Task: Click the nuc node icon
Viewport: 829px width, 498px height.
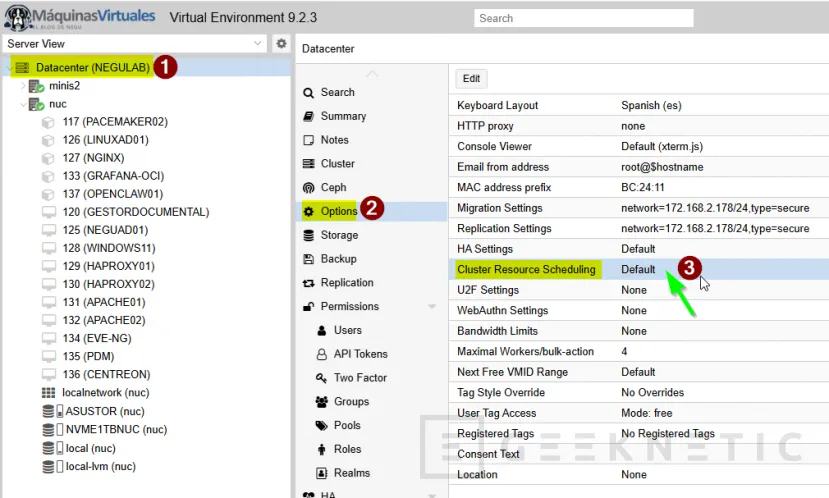Action: click(x=36, y=104)
